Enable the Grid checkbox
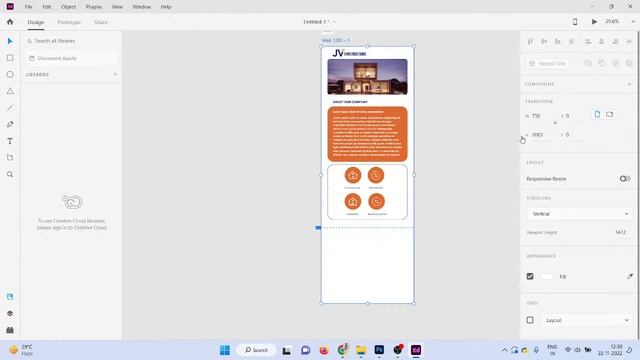The image size is (640, 360). coord(530,320)
